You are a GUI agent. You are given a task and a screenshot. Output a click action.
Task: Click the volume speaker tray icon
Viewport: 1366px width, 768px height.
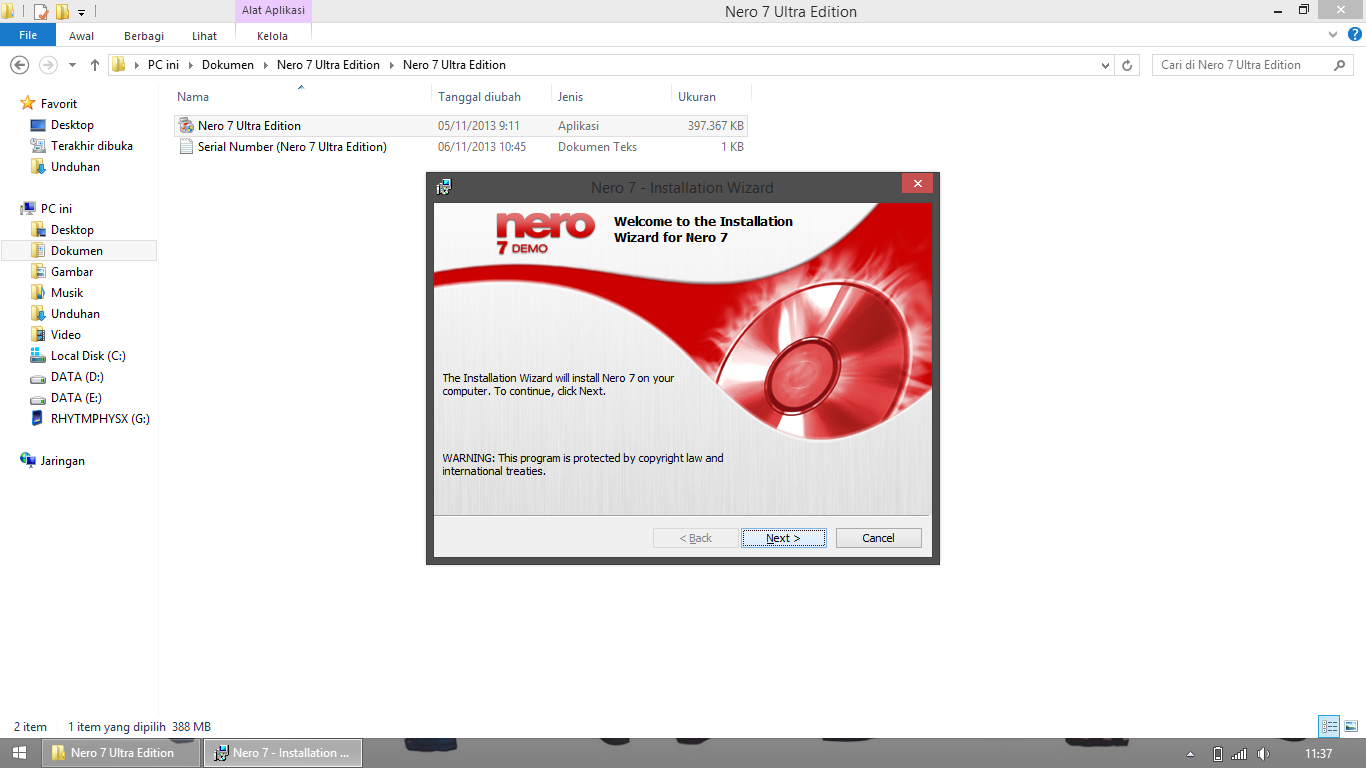coord(1263,754)
